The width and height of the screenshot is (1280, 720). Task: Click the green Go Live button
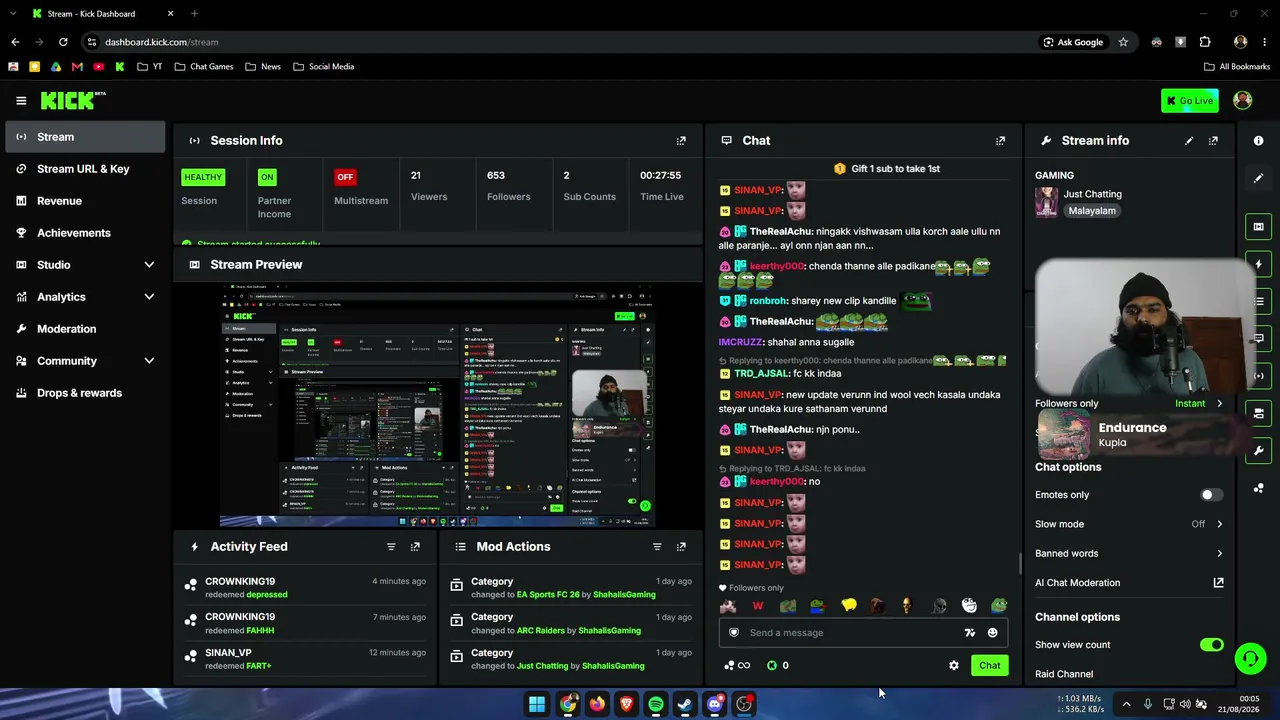(x=1190, y=100)
